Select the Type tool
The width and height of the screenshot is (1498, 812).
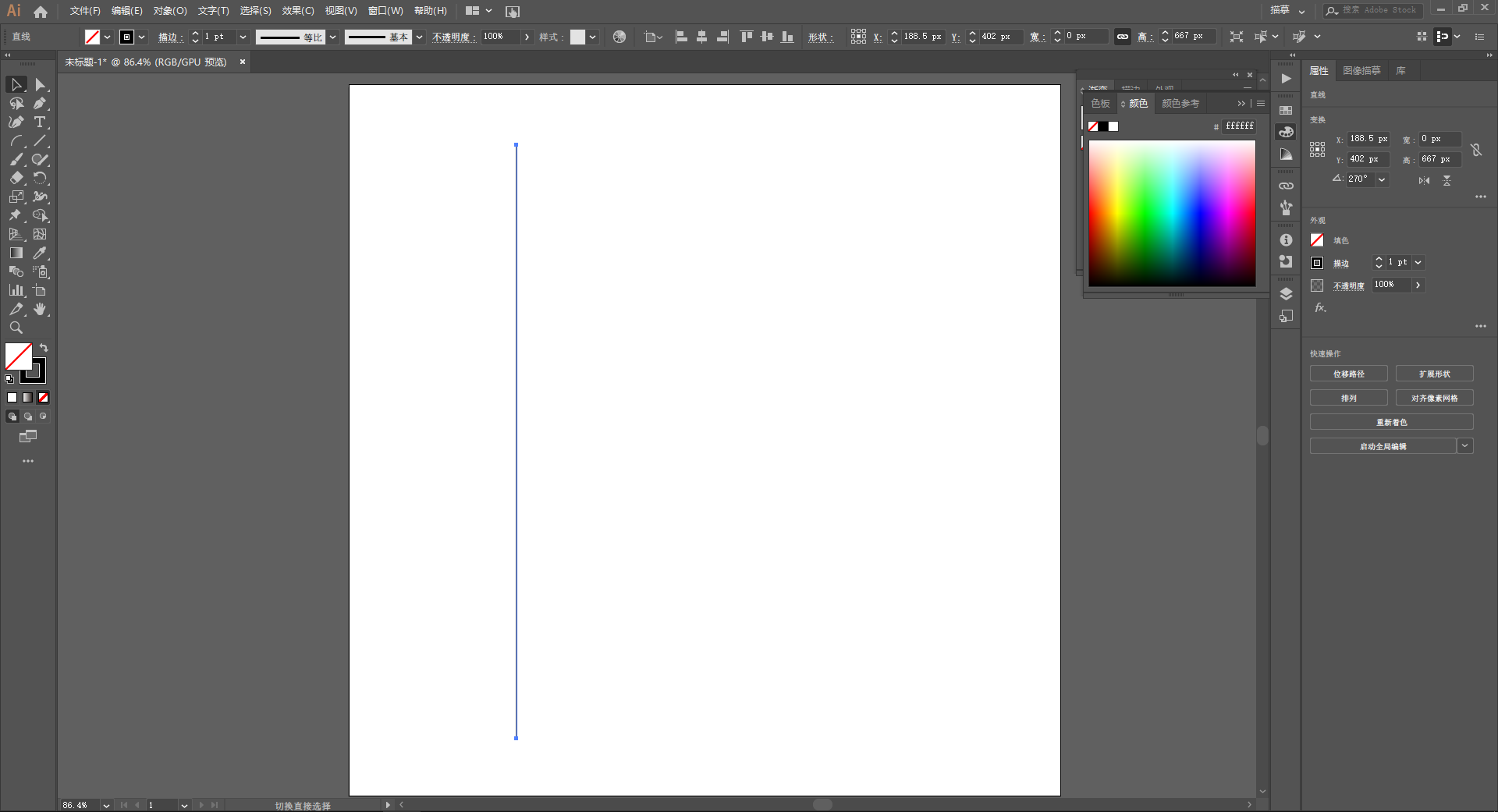(40, 122)
